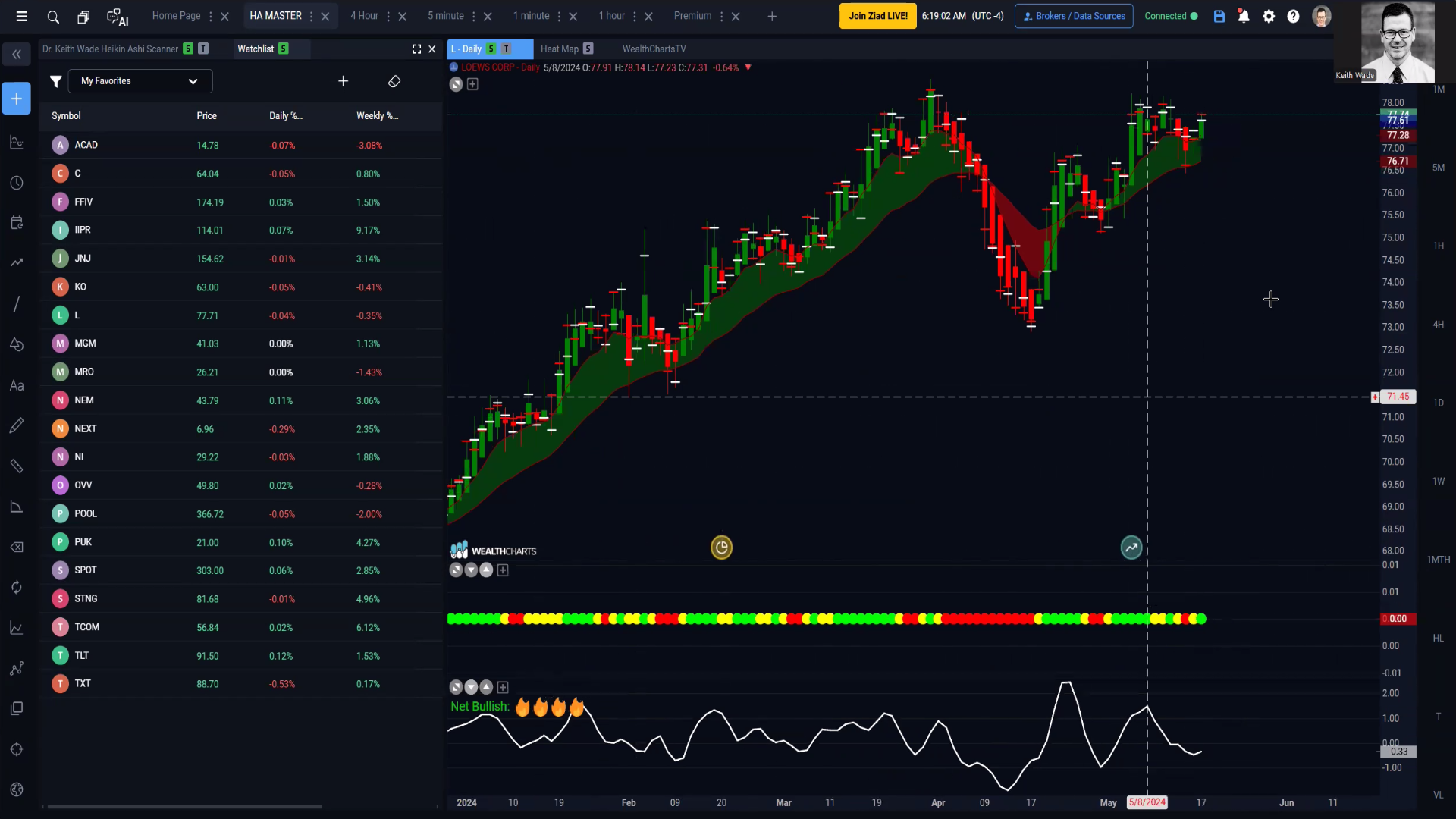The width and height of the screenshot is (1456, 819).
Task: Click the yellow clock icon on chart
Action: [721, 548]
